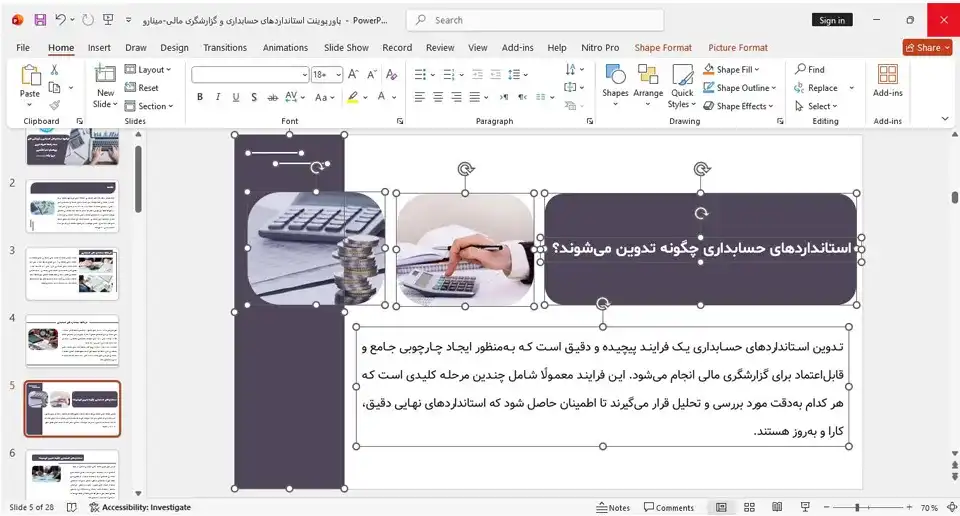
Task: Select the Format Painter brush
Action: [x=54, y=105]
